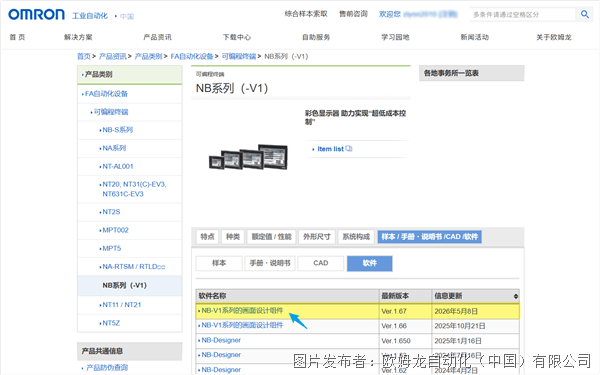
Task: Open NB-Designer link for Ver.1.650
Action: 221,340
